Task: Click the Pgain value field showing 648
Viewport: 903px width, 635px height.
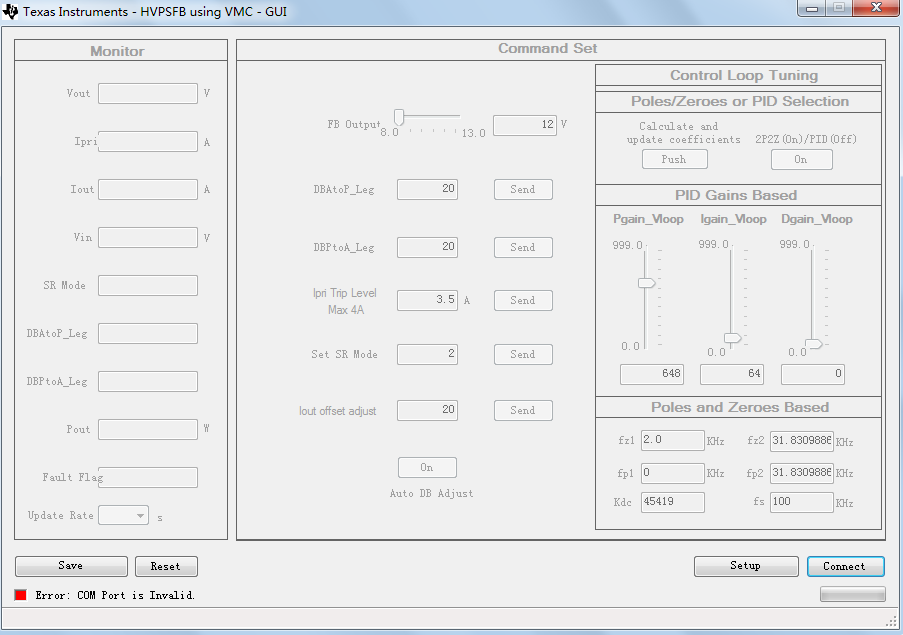Action: (x=652, y=374)
